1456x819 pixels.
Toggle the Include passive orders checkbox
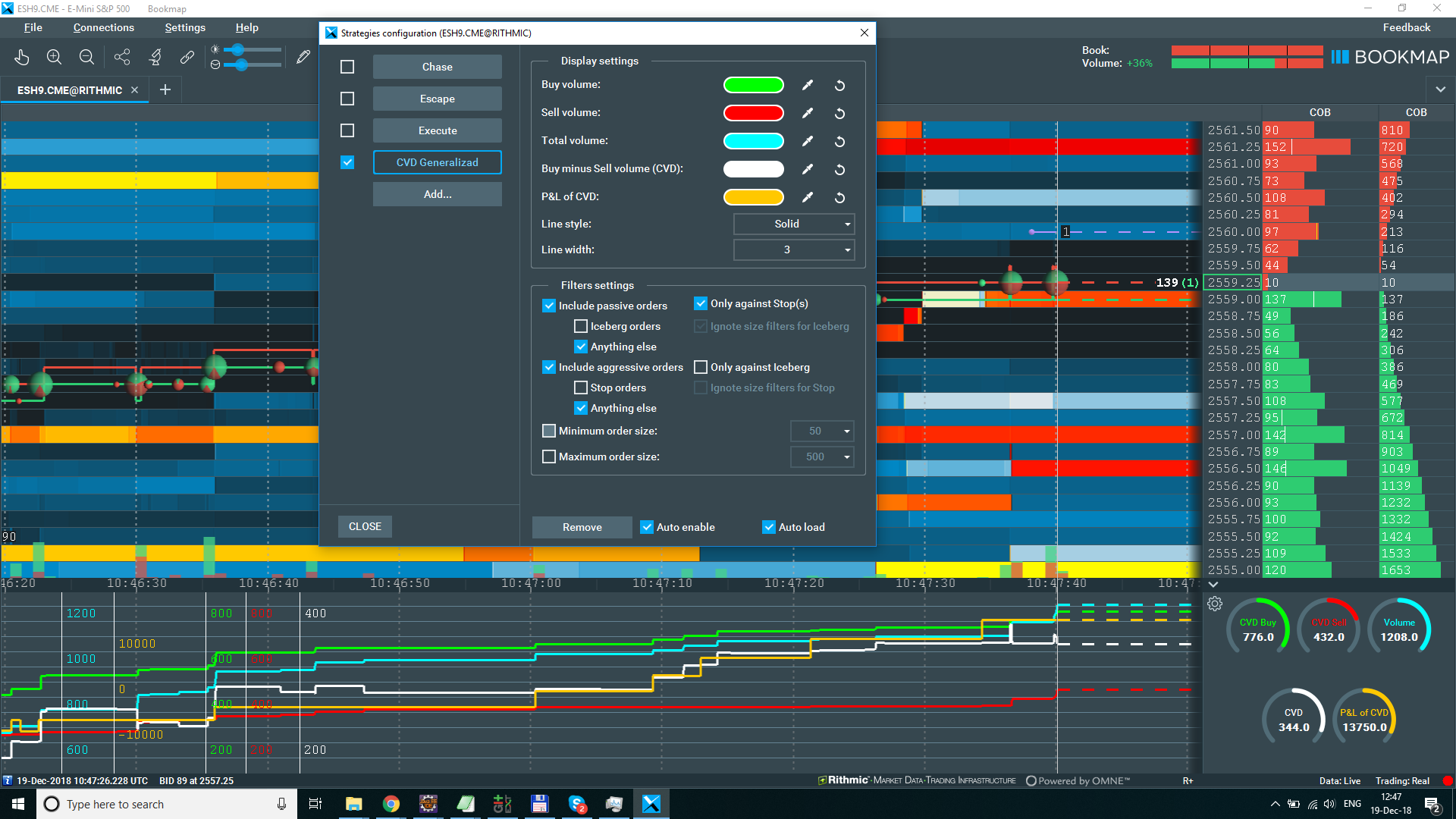[548, 305]
